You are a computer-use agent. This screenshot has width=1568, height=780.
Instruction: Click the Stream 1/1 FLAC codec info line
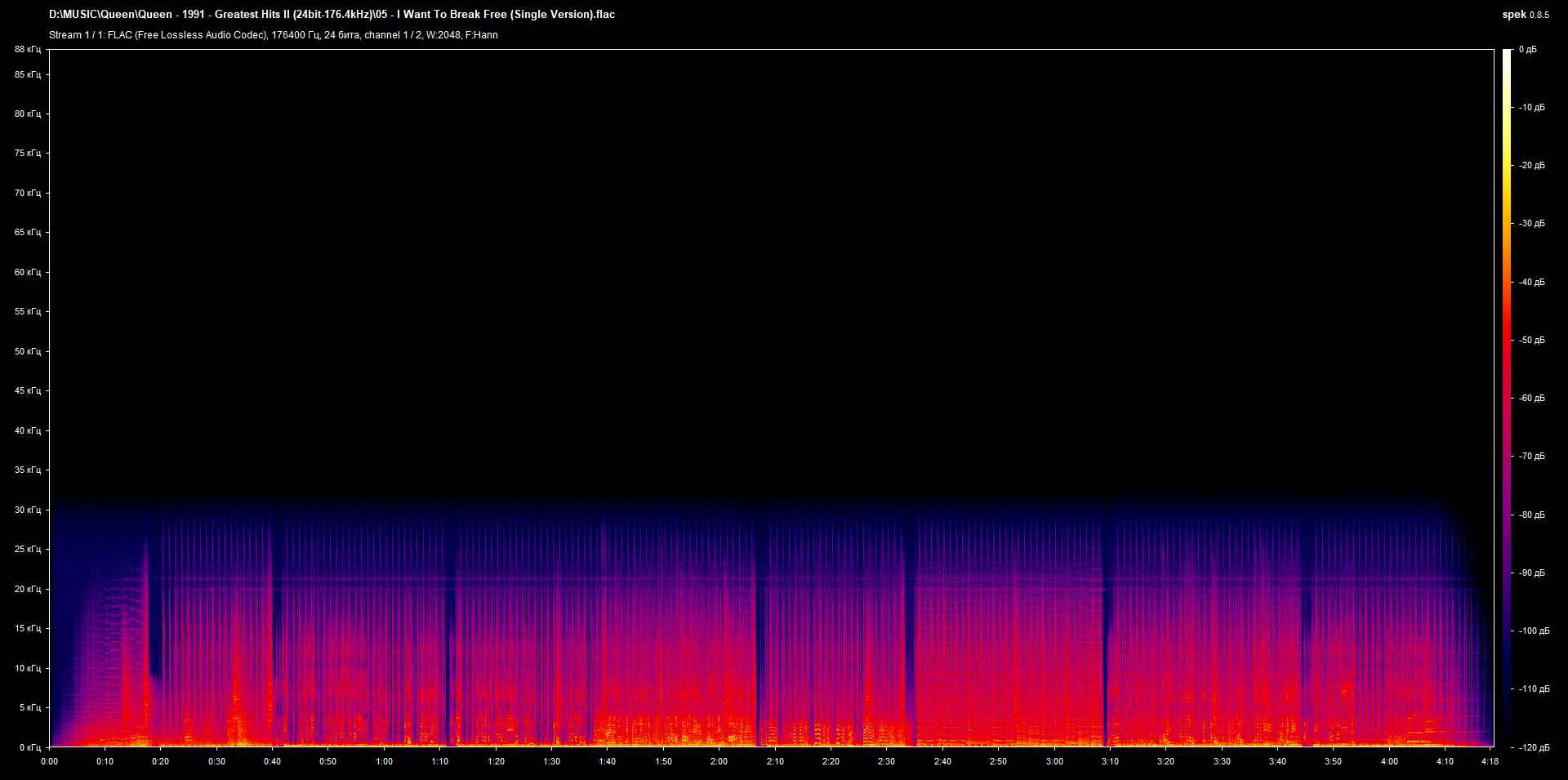(x=274, y=35)
